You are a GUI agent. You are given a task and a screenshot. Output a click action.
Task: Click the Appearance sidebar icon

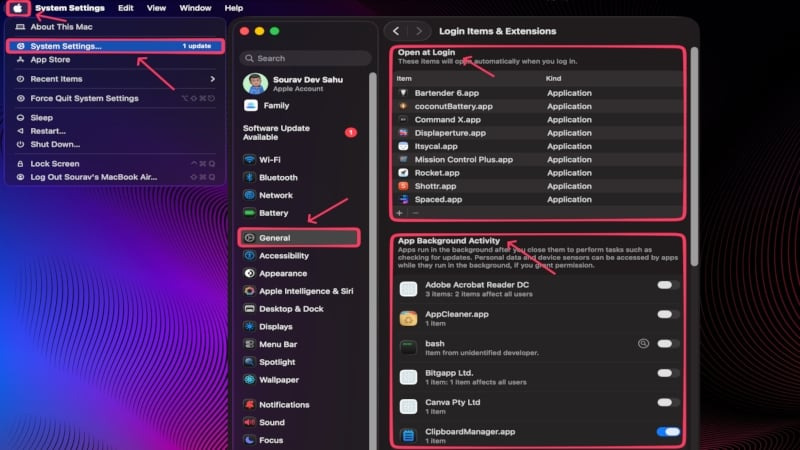click(x=249, y=273)
